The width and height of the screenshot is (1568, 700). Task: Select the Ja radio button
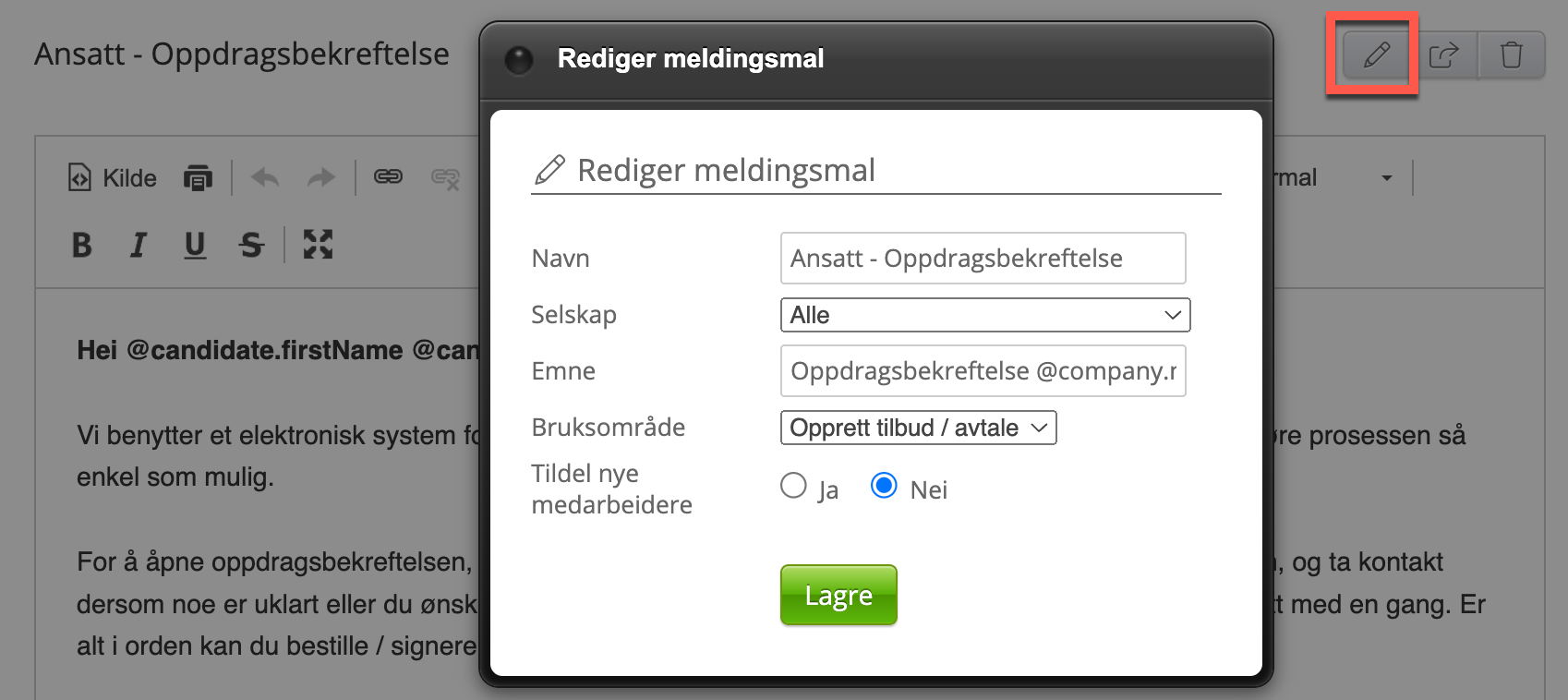click(x=793, y=486)
